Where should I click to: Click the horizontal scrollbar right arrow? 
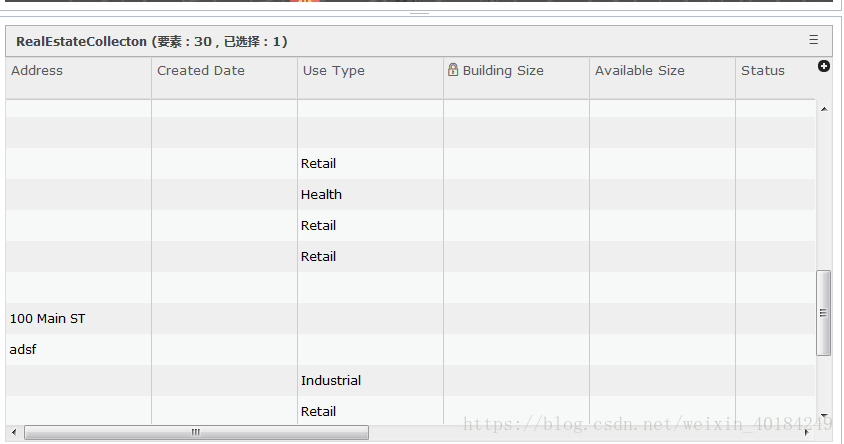point(807,432)
